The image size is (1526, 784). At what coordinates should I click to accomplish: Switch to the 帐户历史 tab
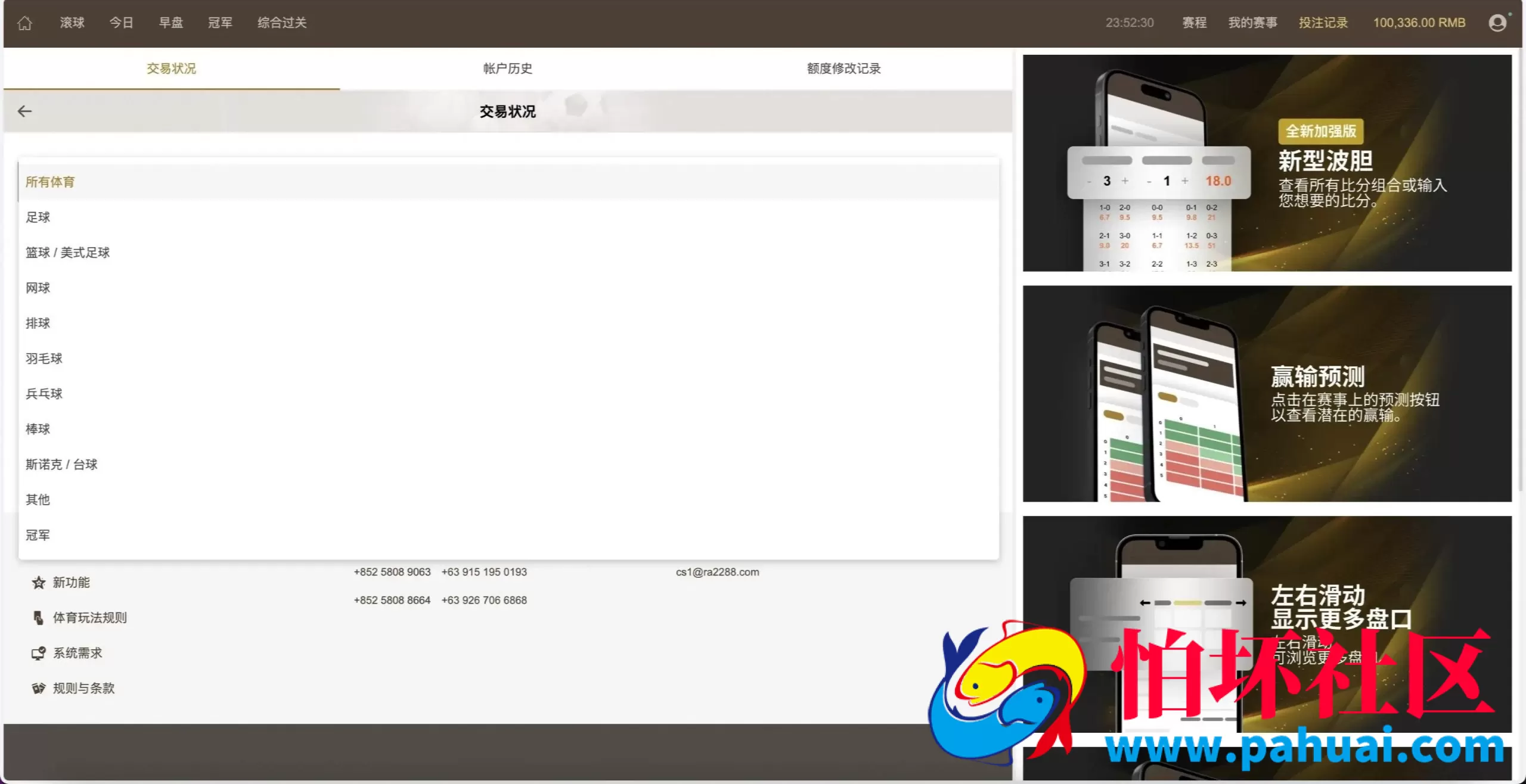click(508, 69)
